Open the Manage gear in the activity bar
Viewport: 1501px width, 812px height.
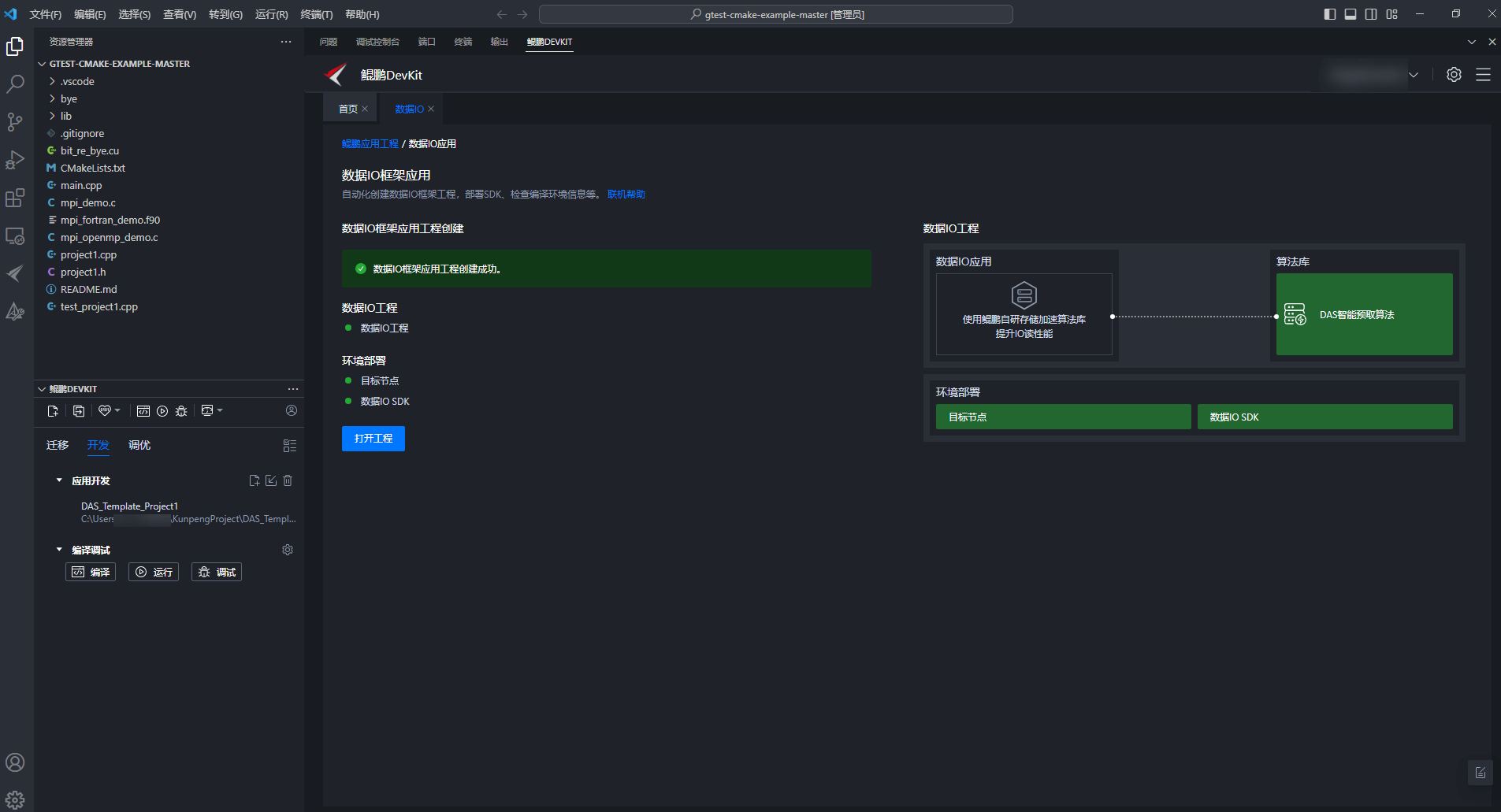[x=15, y=800]
